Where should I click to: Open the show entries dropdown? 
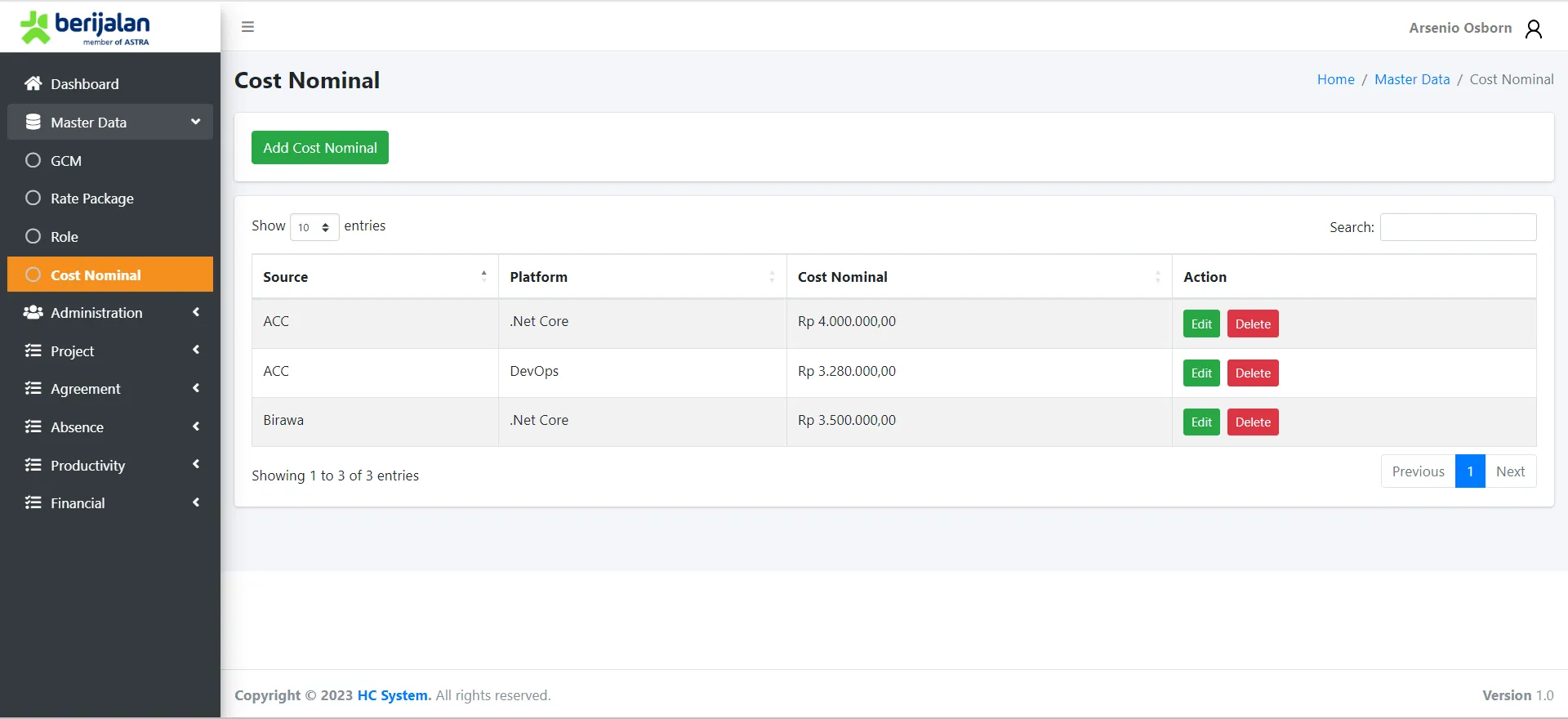(314, 227)
